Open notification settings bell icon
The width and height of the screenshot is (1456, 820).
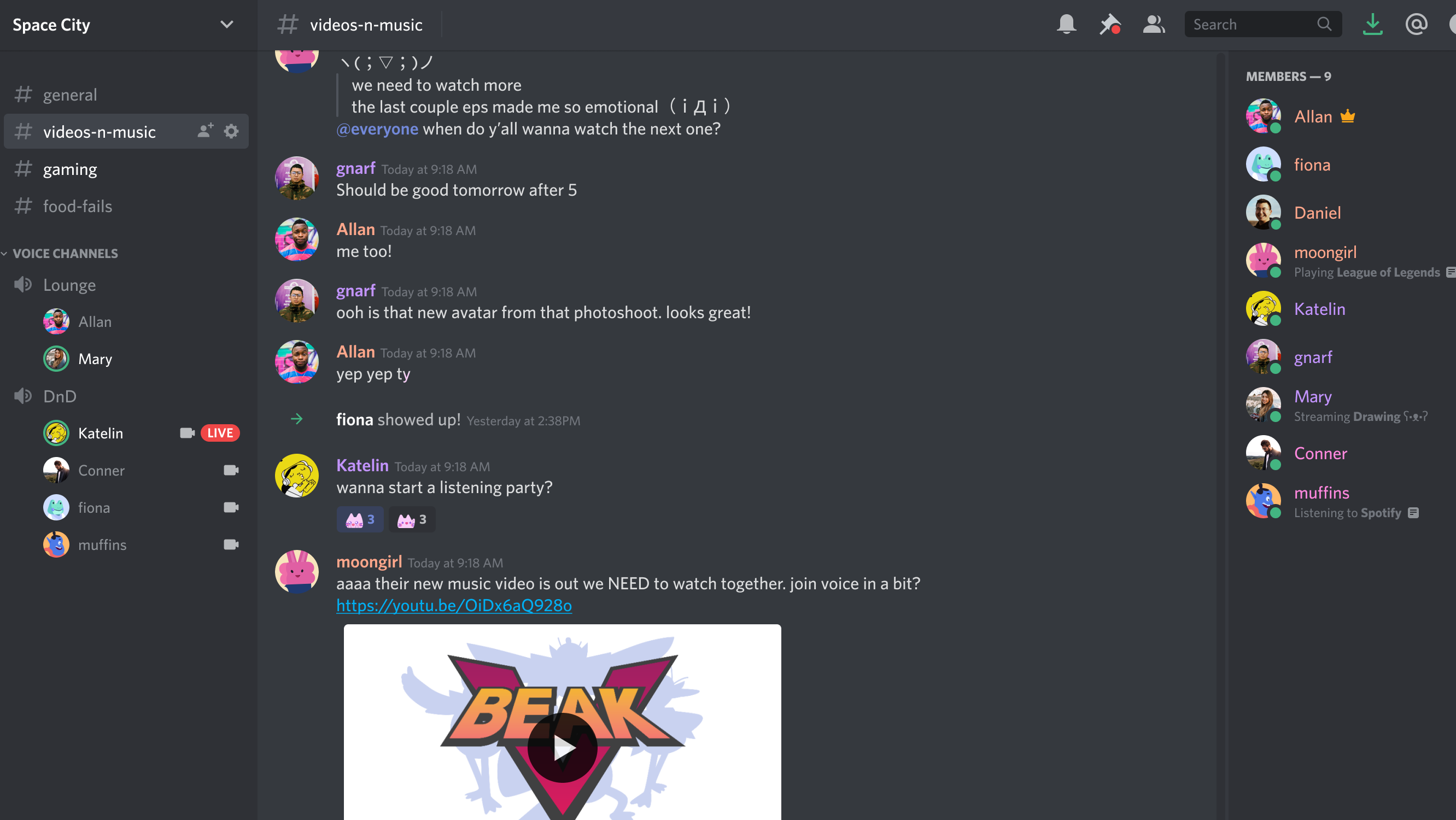pos(1066,24)
